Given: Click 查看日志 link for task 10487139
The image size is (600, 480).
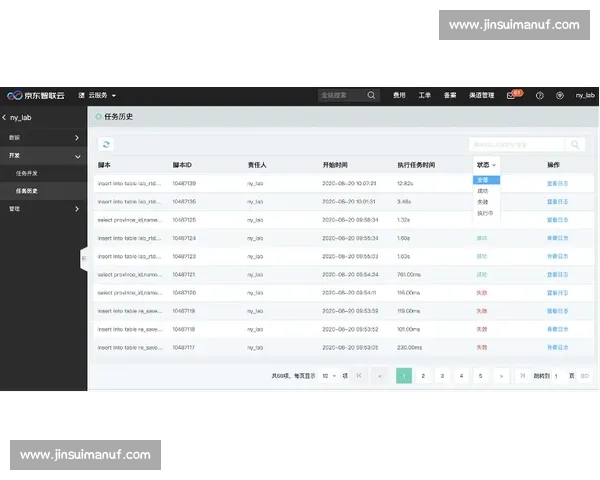Looking at the screenshot, I should coord(558,184).
